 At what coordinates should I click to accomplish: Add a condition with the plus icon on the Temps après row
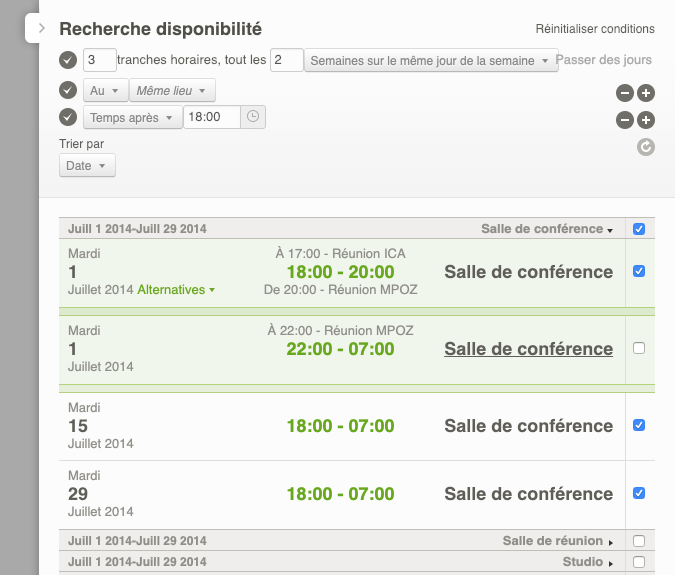646,120
